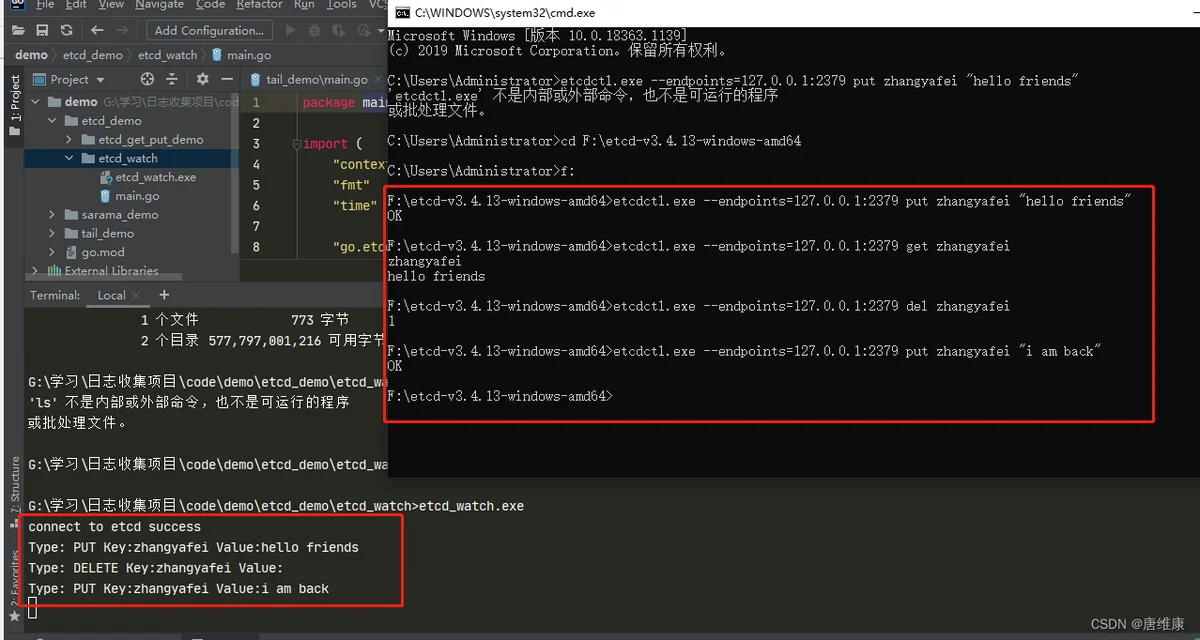This screenshot has width=1200, height=640.
Task: Toggle the Structure side tool window
Action: pos(14,485)
